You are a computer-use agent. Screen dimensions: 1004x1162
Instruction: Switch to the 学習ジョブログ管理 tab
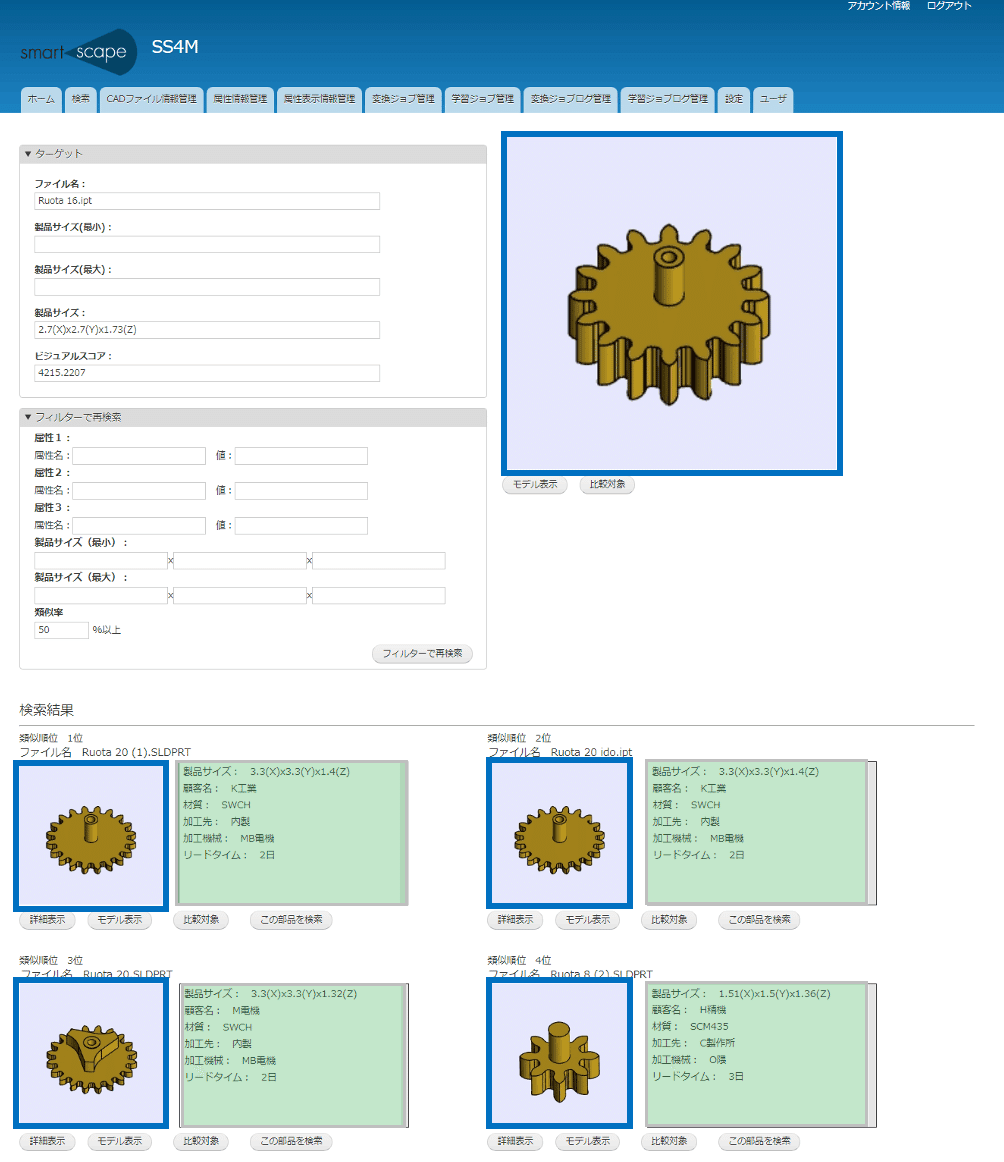tap(667, 99)
